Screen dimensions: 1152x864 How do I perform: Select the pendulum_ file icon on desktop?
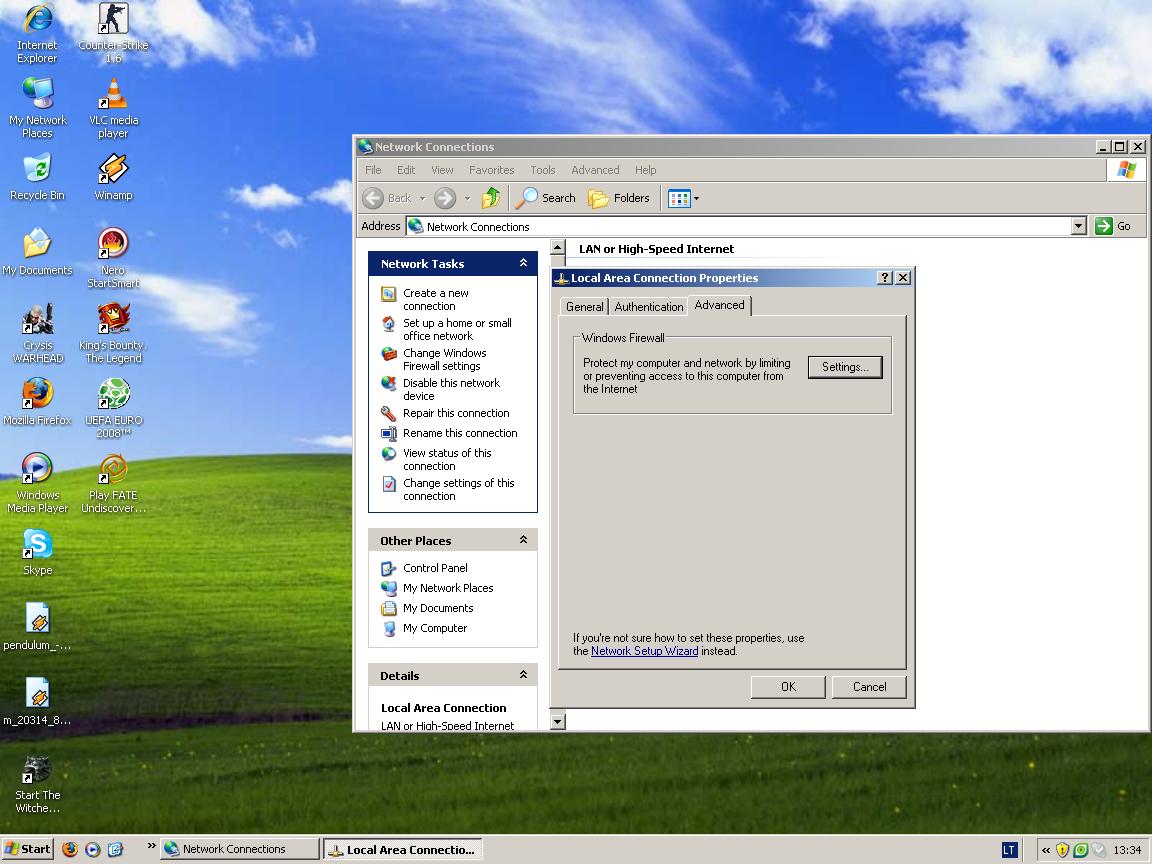tap(37, 627)
